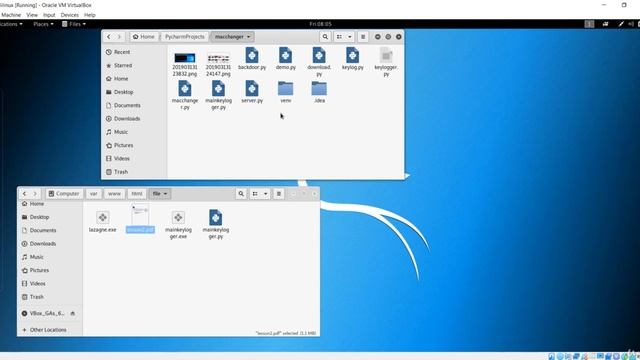Open Places menu in top panel

coord(43,24)
